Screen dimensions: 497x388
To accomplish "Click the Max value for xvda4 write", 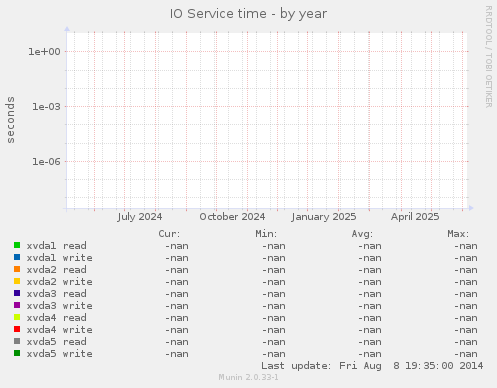I will pyautogui.click(x=466, y=330).
